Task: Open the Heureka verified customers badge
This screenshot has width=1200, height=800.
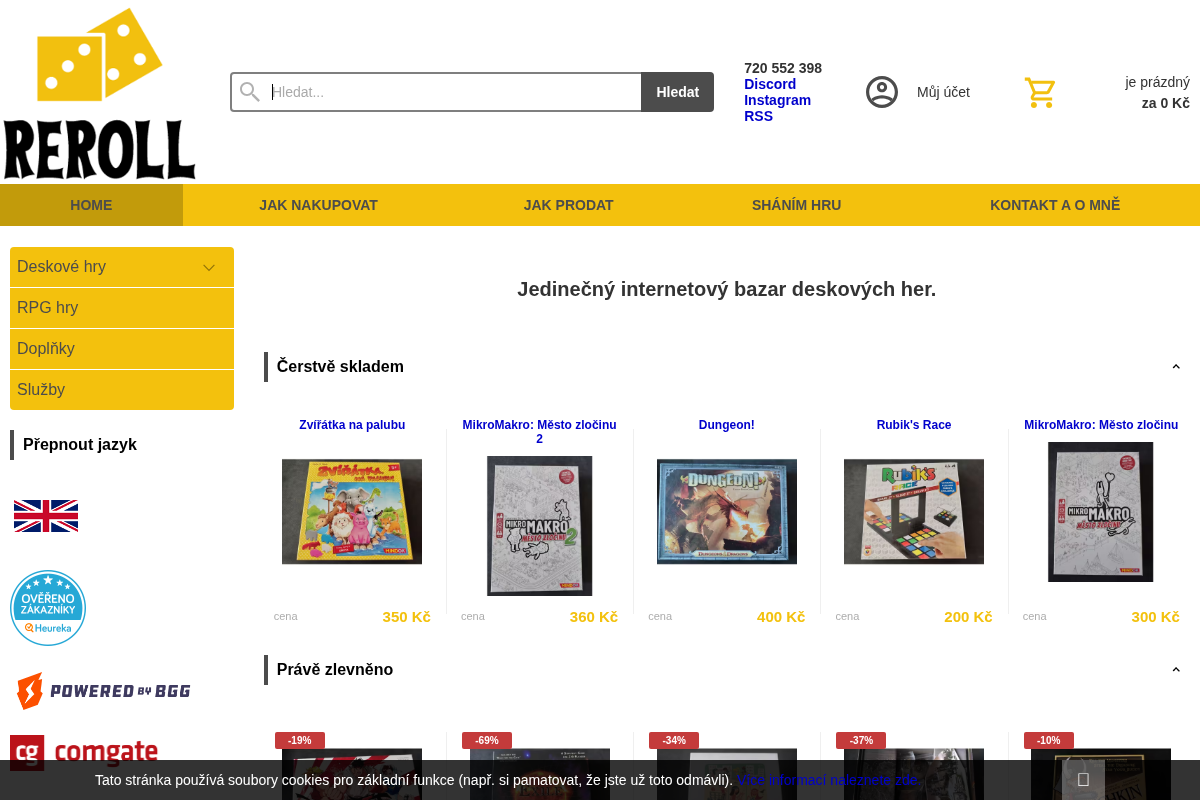Action: (48, 608)
